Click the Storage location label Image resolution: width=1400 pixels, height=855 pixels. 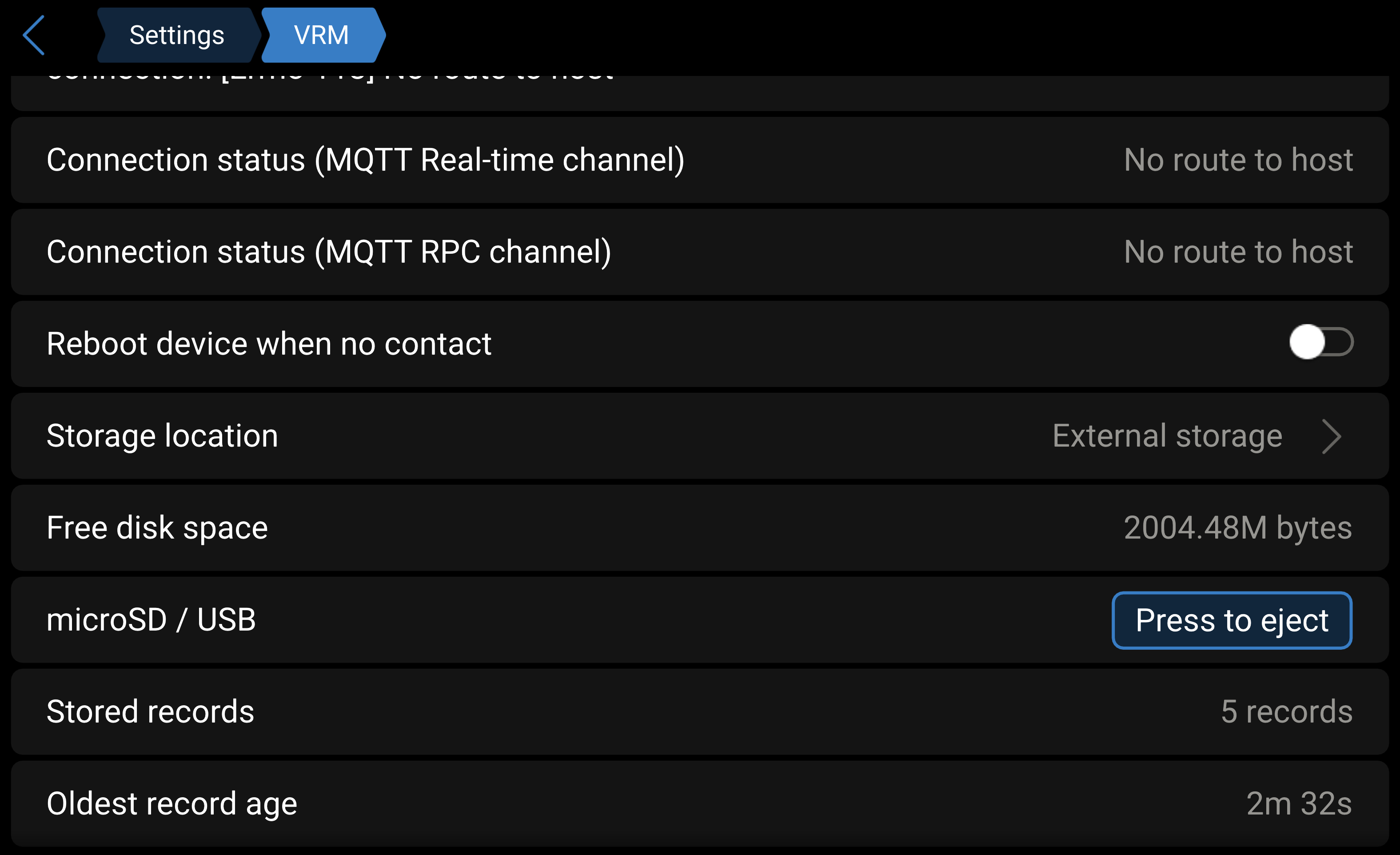tap(163, 436)
